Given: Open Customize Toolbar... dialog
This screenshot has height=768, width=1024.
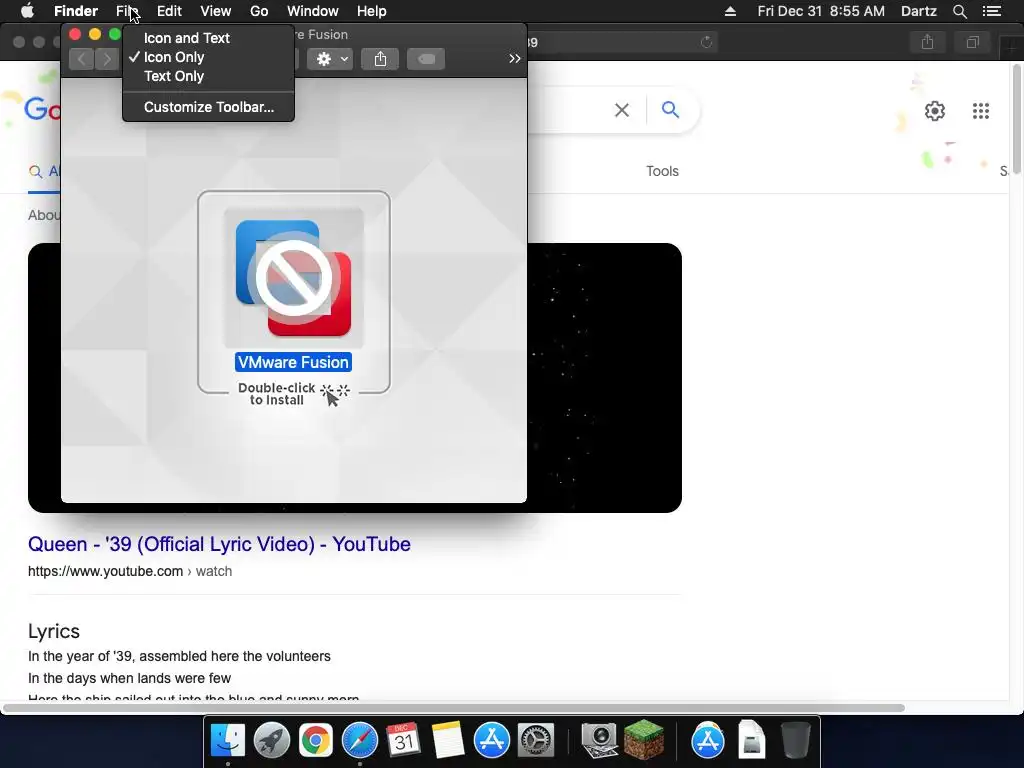Looking at the screenshot, I should coord(208,107).
